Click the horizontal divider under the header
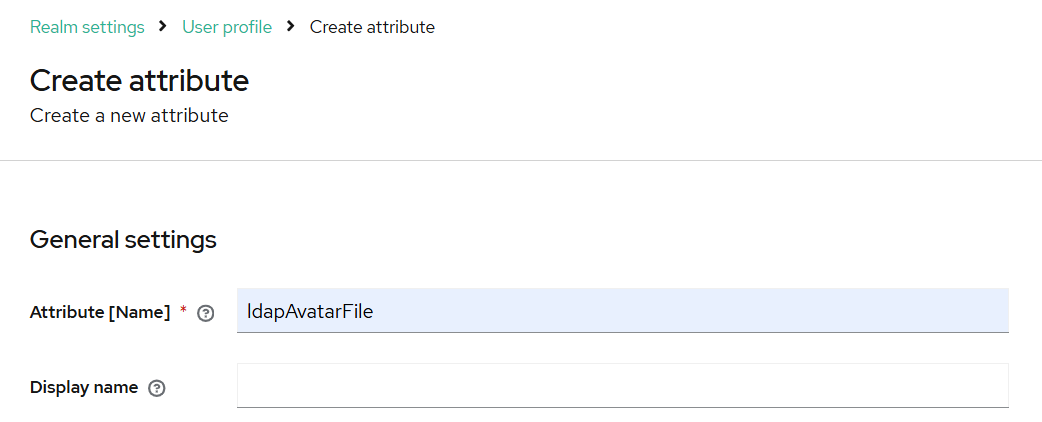1042x422 pixels. click(x=521, y=160)
